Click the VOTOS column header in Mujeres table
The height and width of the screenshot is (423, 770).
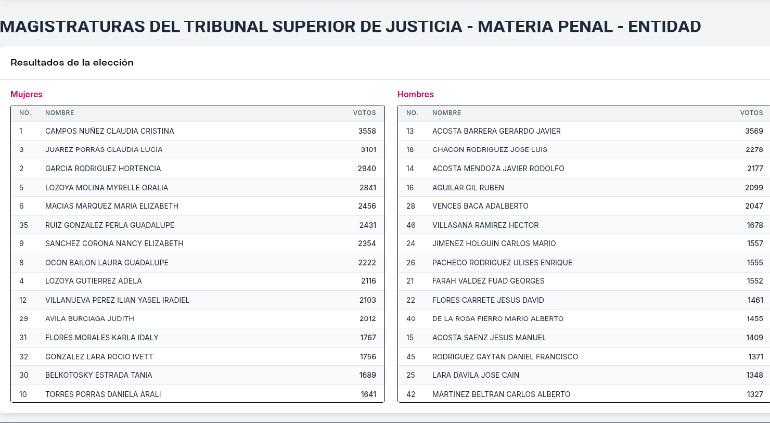pyautogui.click(x=364, y=113)
